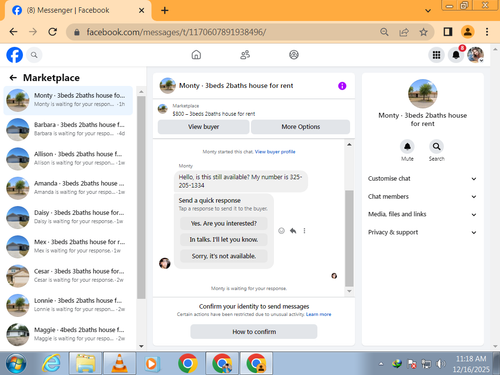
Task: Open the message more options dots
Action: pos(304,231)
